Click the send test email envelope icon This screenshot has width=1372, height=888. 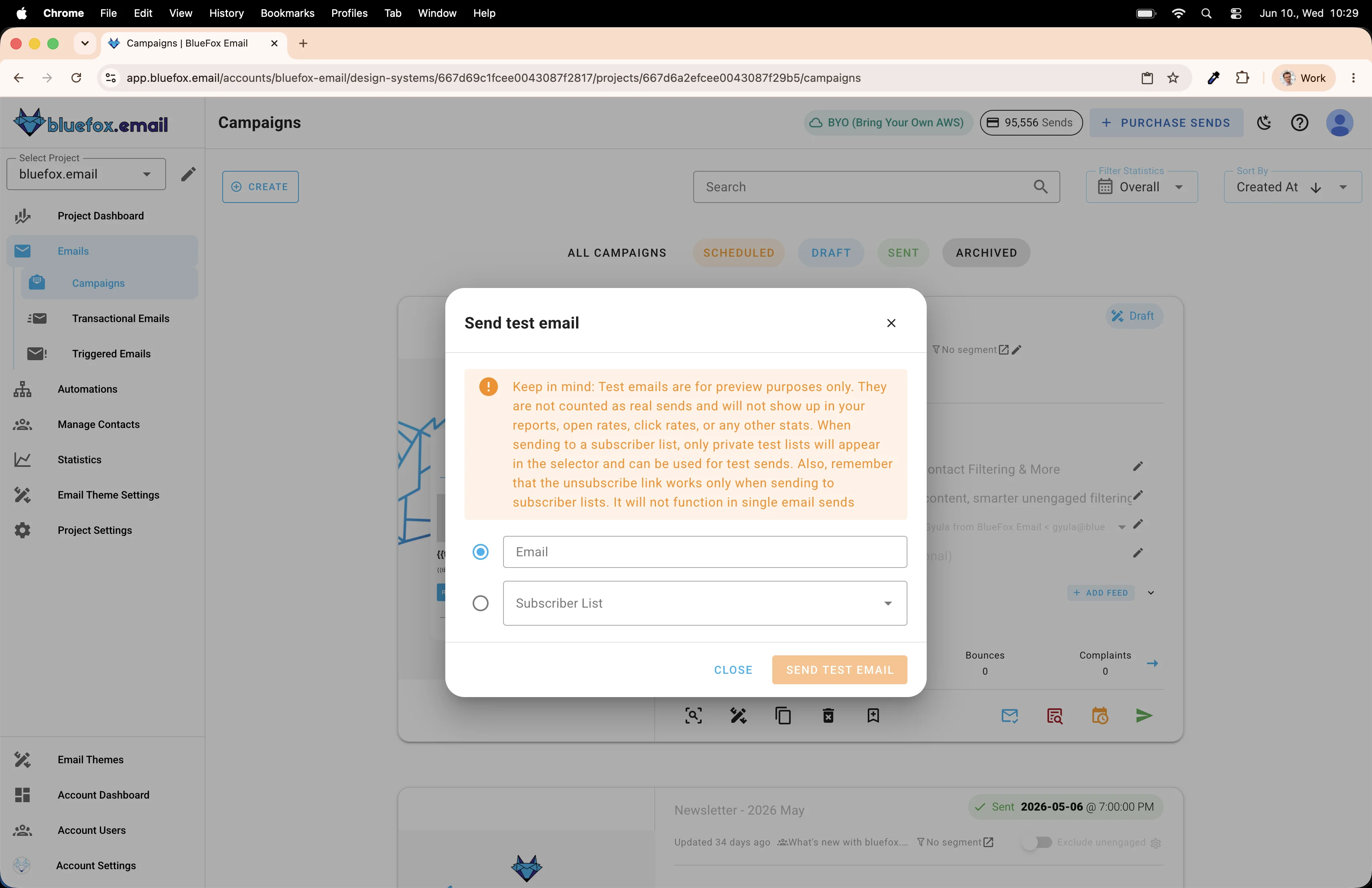pos(1009,716)
